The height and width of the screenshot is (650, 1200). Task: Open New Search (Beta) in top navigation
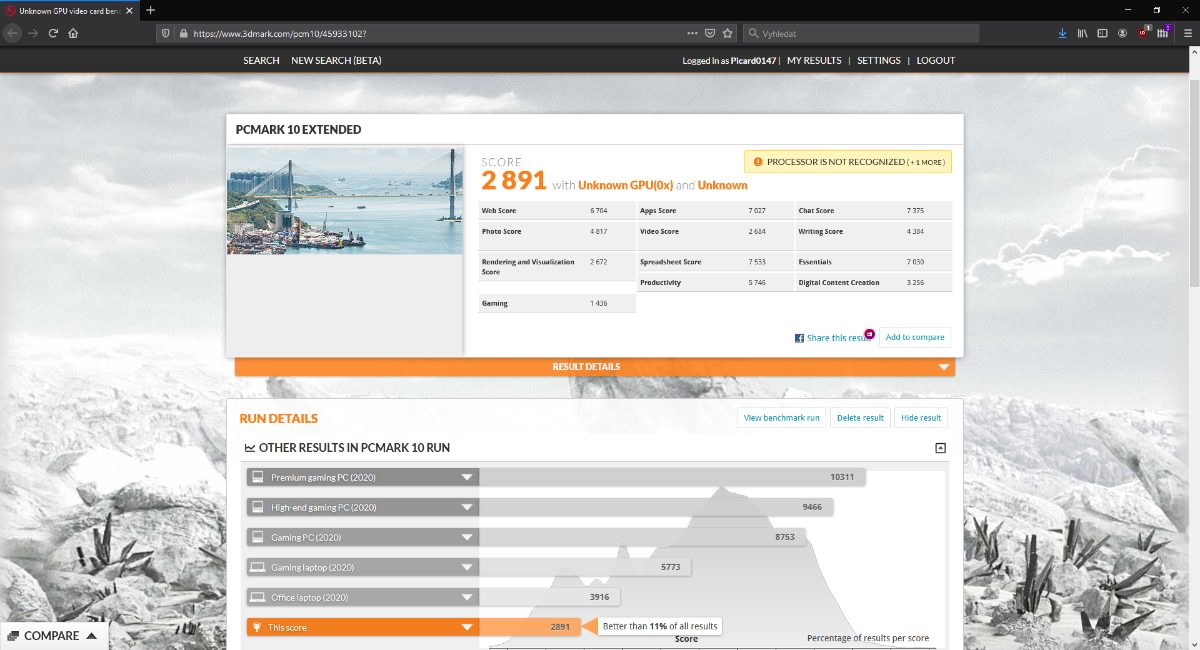[336, 61]
